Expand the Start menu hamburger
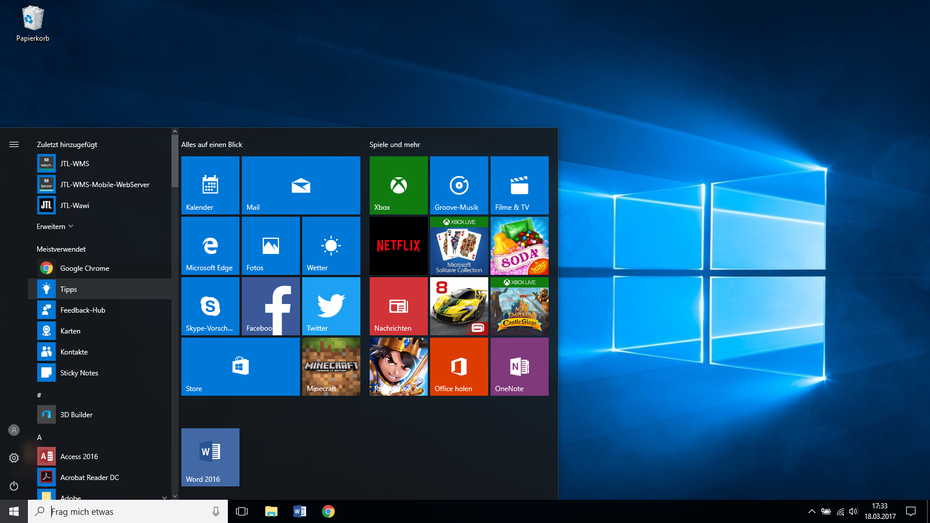This screenshot has width=930, height=523. (x=14, y=144)
